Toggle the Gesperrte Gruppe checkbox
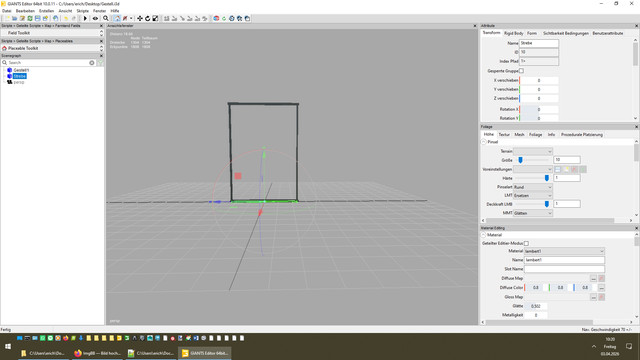The image size is (640, 360). click(x=521, y=71)
